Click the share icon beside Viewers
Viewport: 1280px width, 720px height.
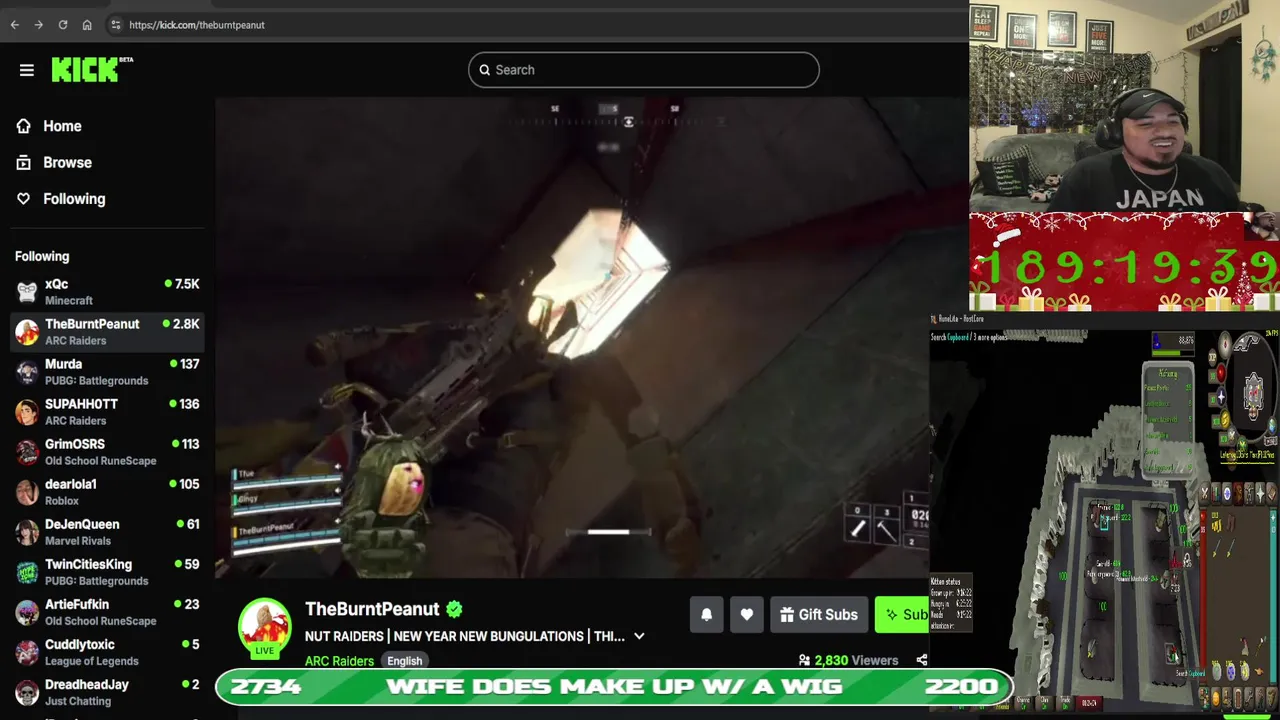point(921,660)
